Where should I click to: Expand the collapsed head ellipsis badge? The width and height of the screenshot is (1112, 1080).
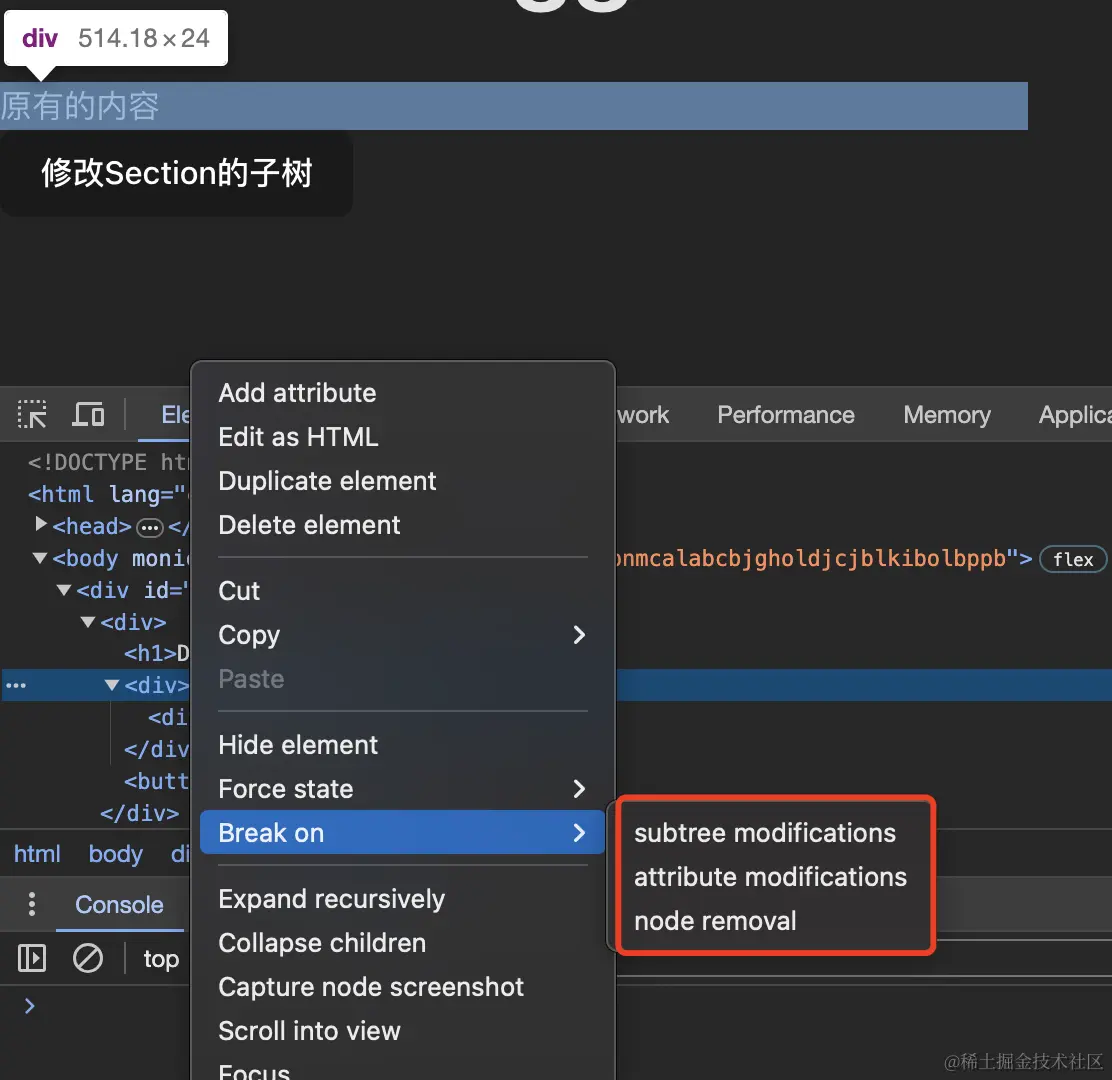click(x=150, y=528)
